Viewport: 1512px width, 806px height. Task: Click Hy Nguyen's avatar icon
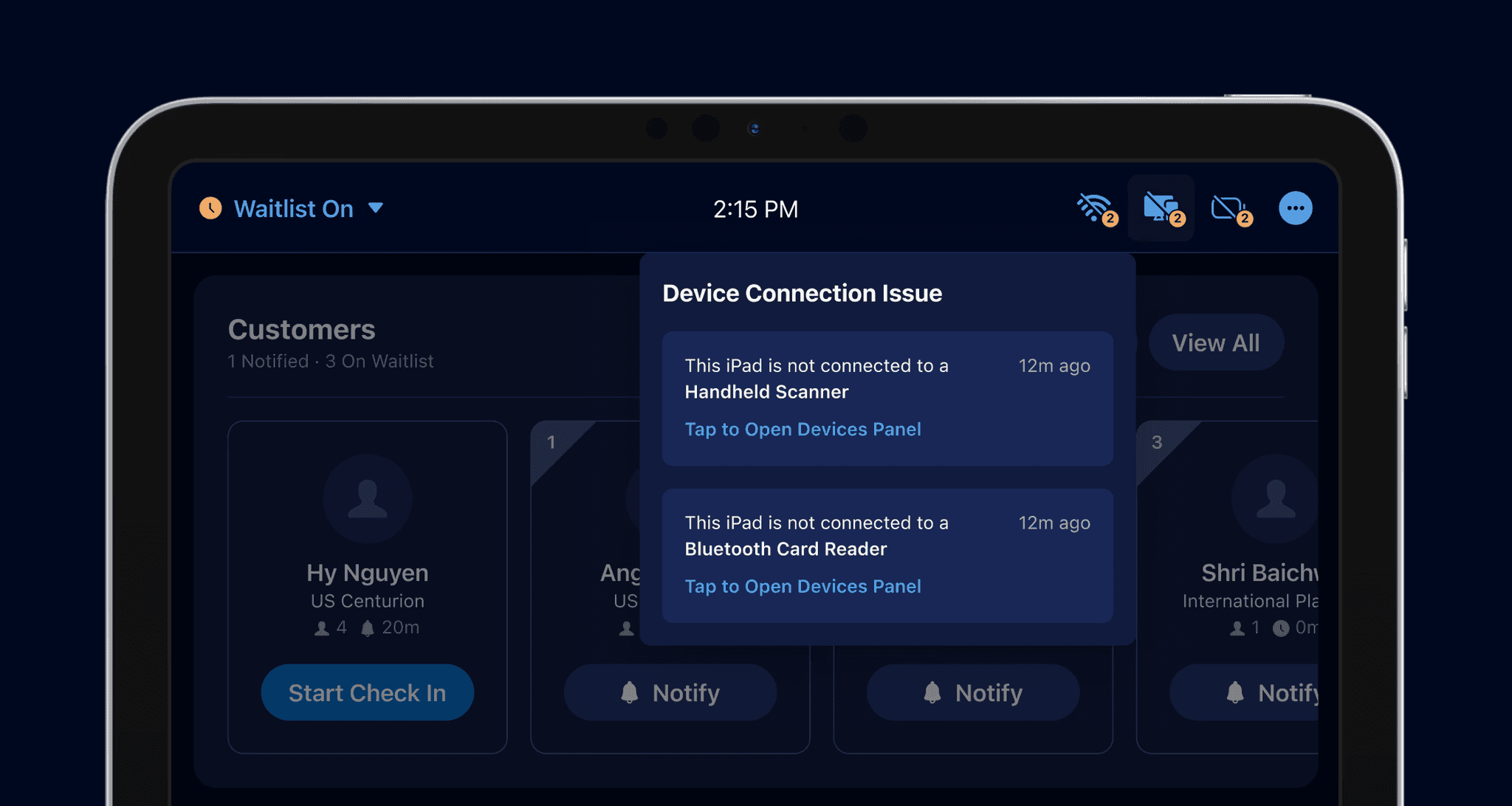point(367,499)
